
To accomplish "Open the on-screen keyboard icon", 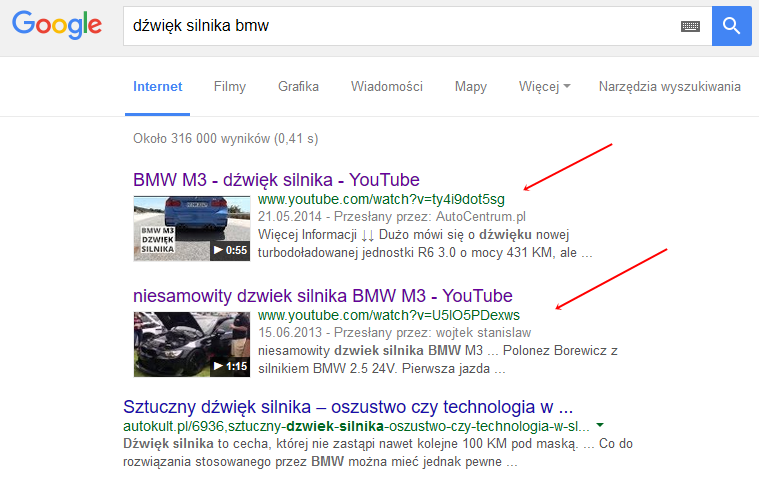I will point(690,27).
